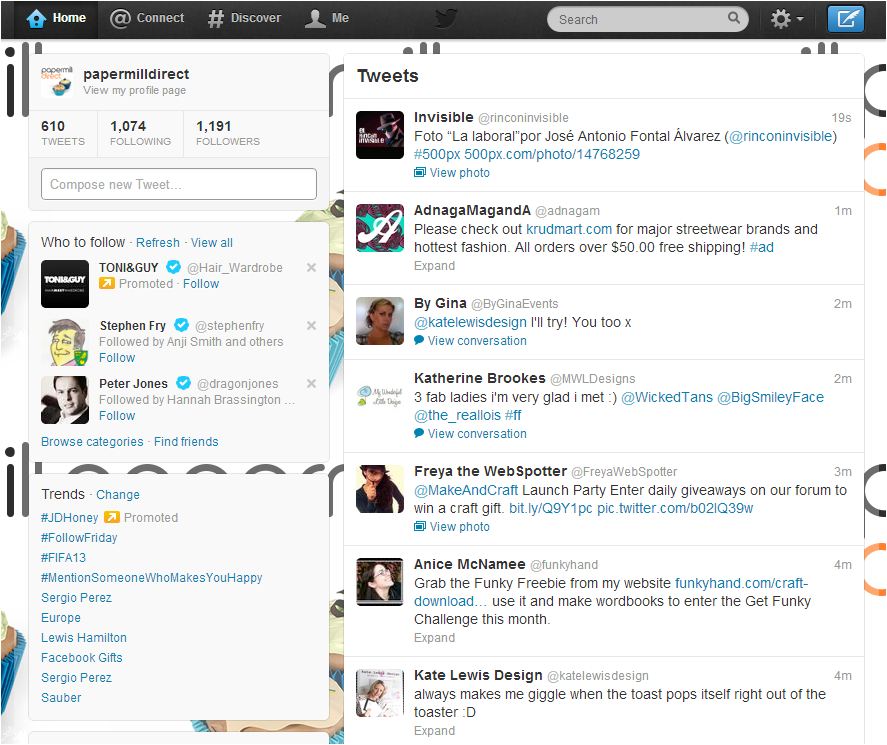Expand Anice McNamee's tweet
This screenshot has height=745, width=887.
434,638
